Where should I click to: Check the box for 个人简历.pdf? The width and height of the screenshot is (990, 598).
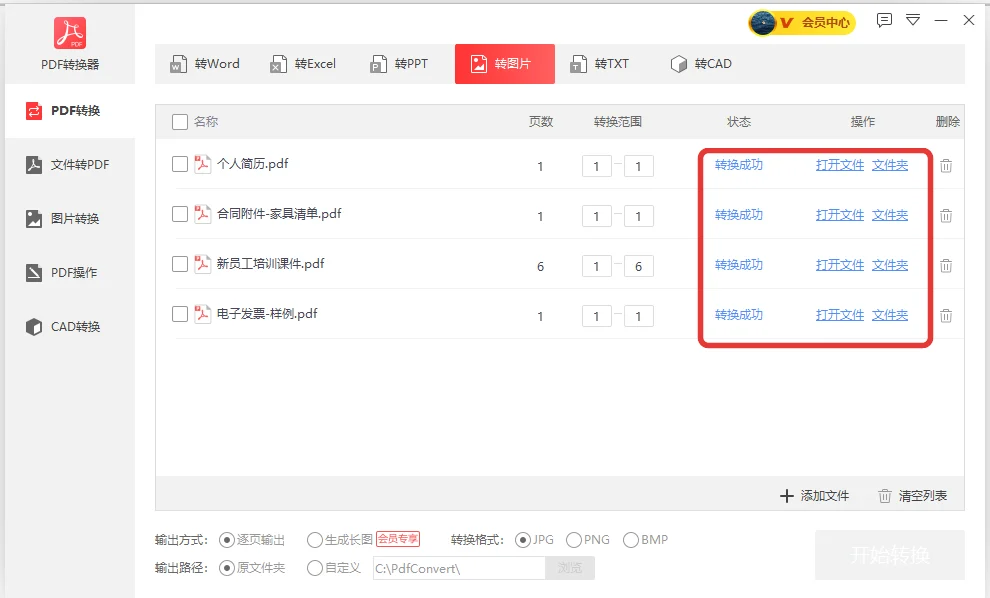point(180,164)
